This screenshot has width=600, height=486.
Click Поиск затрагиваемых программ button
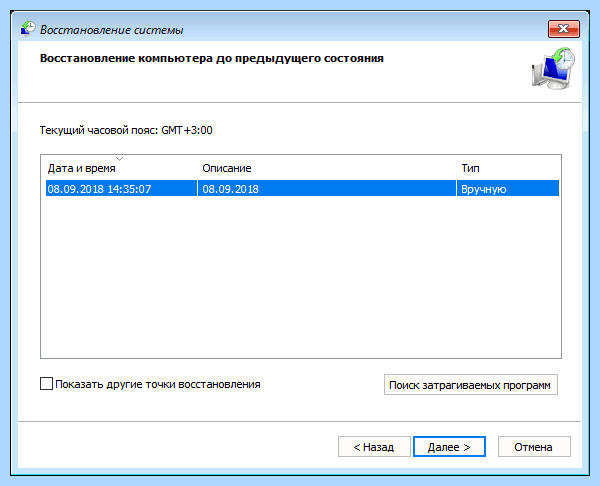click(x=470, y=385)
